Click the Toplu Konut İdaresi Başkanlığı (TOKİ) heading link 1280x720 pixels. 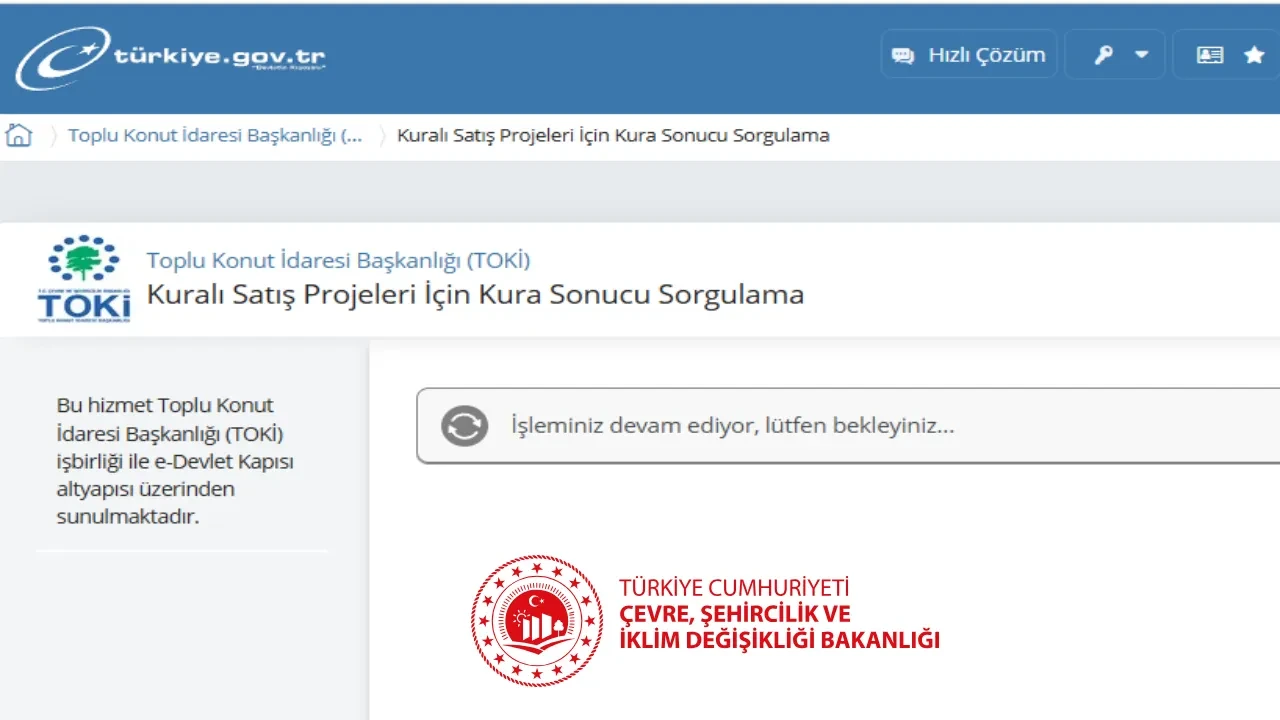[337, 260]
